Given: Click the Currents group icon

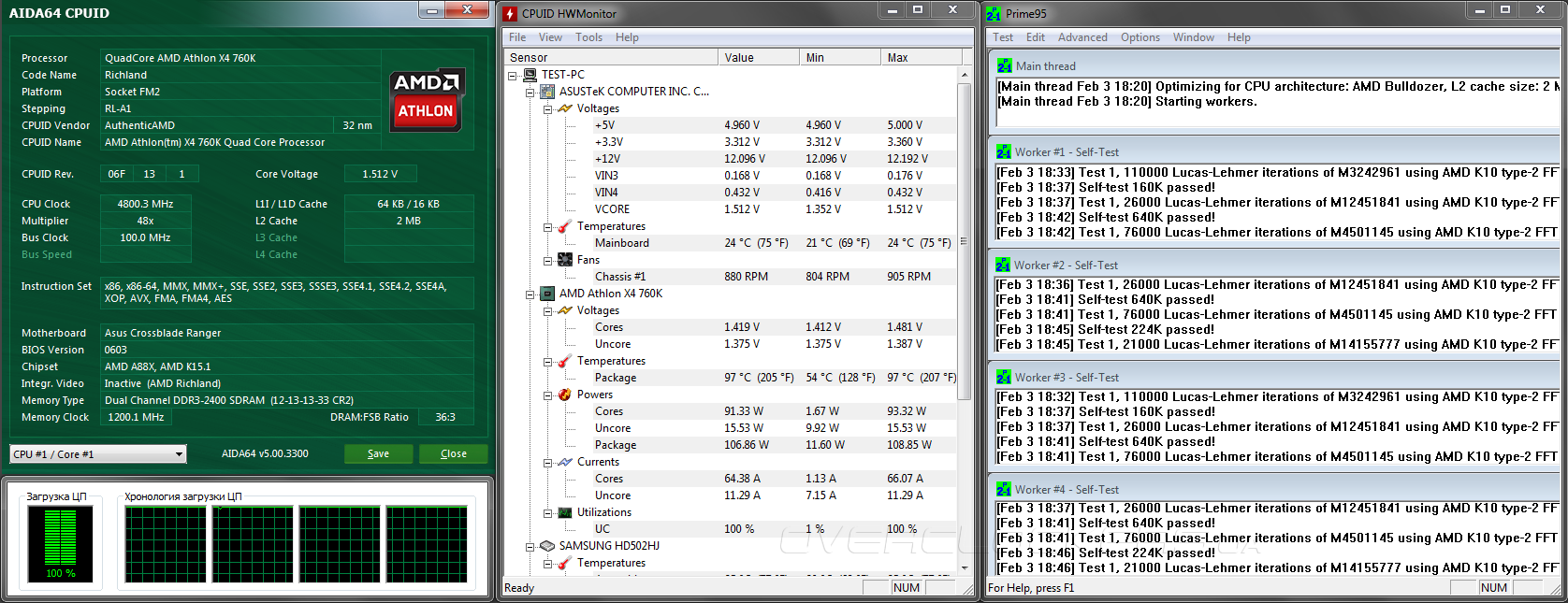Looking at the screenshot, I should (x=565, y=462).
